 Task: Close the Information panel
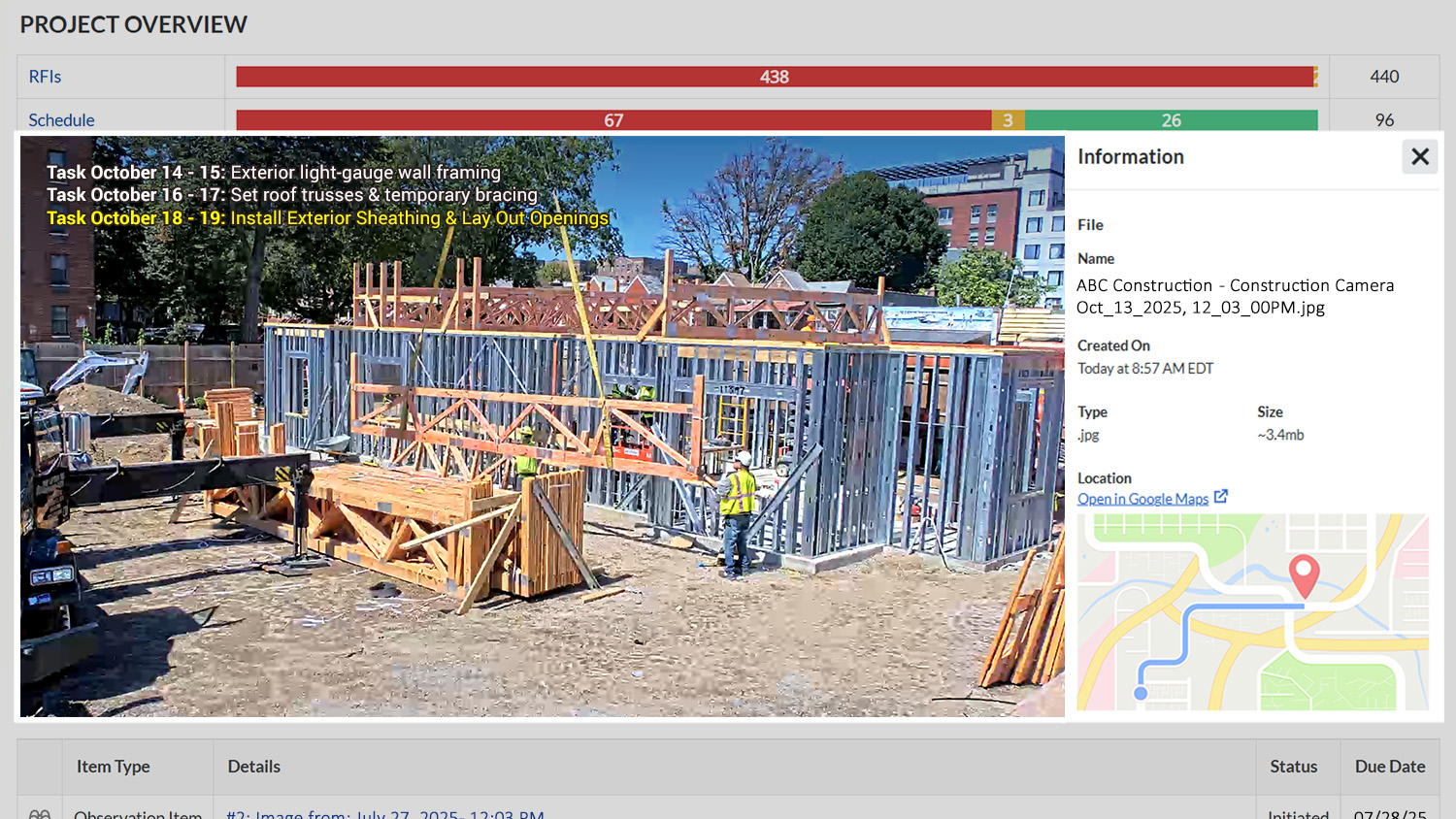click(1419, 156)
